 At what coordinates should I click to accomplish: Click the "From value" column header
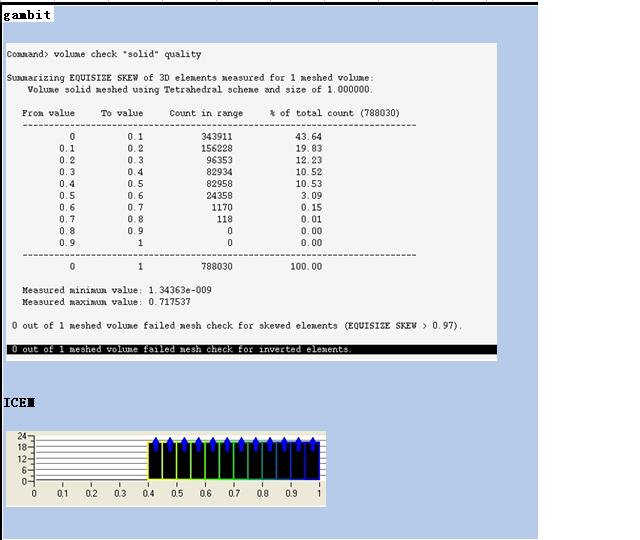click(48, 113)
